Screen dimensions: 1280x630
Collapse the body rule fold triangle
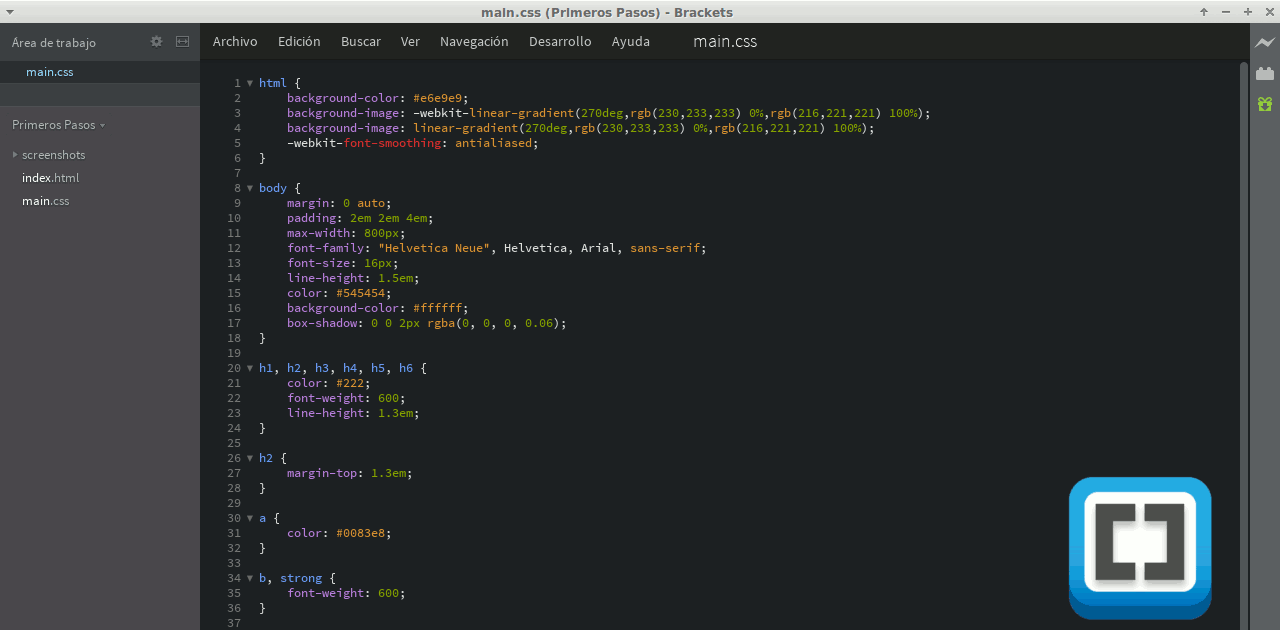250,188
